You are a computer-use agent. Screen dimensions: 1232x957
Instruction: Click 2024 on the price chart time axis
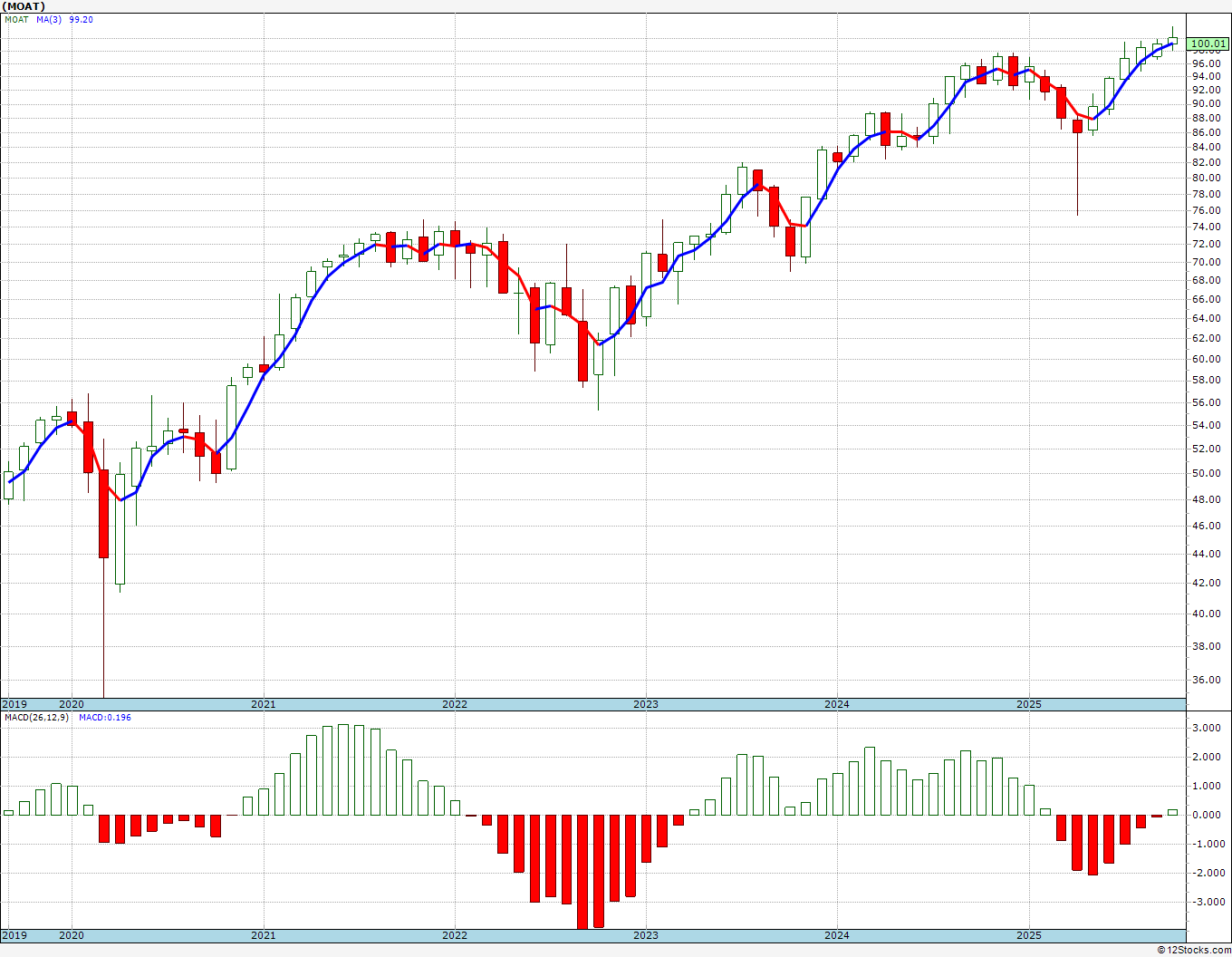837,704
